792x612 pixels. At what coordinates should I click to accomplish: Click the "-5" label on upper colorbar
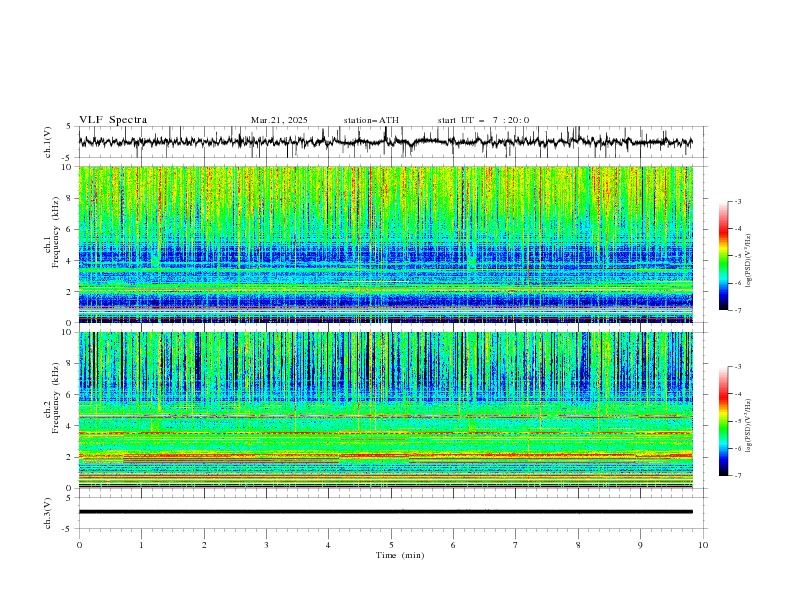tap(737, 256)
